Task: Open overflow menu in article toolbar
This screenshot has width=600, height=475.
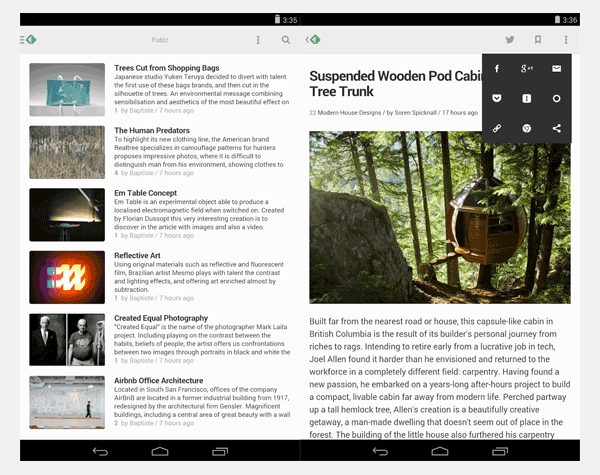Action: tap(566, 40)
